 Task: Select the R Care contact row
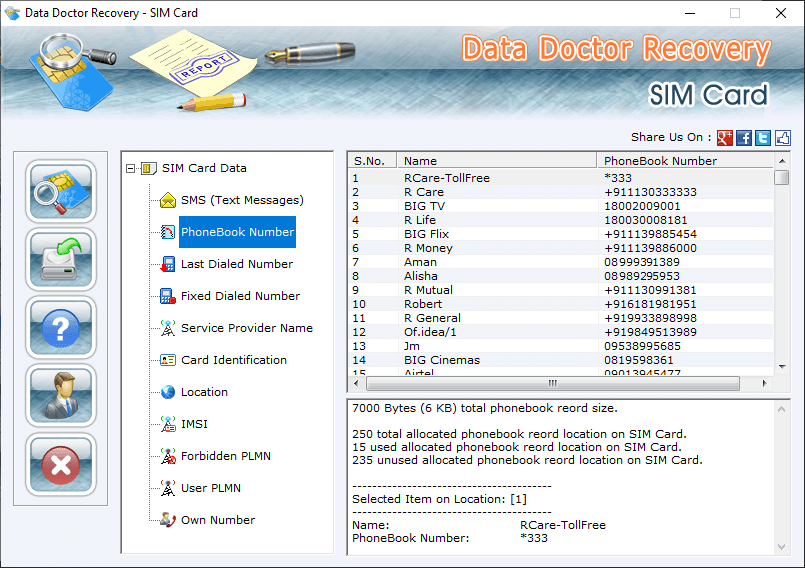(561, 192)
